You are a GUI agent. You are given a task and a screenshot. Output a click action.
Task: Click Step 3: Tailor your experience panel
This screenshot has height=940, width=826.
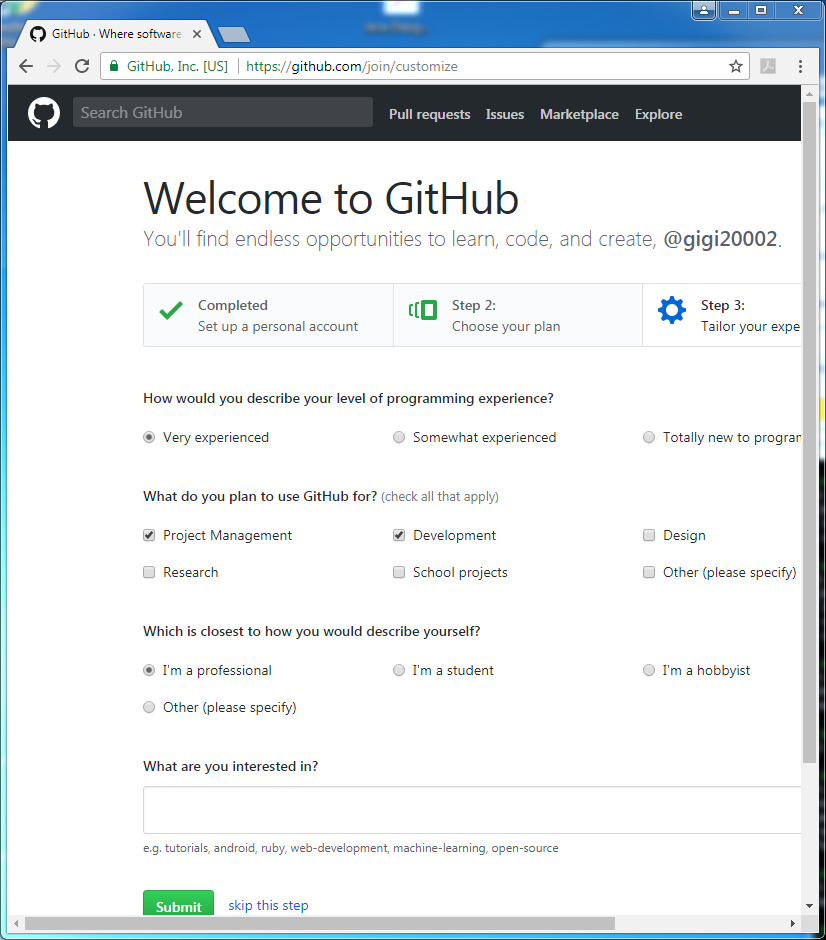[722, 315]
